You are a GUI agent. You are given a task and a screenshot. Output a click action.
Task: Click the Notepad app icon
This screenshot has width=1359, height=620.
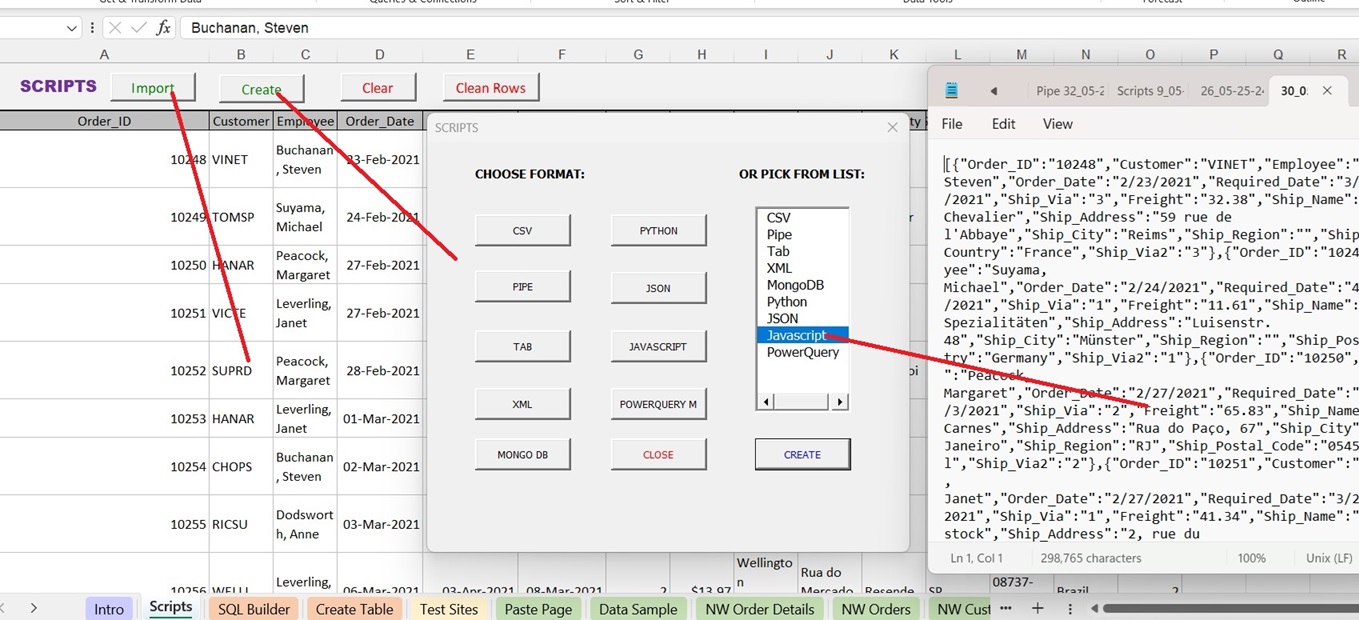pyautogui.click(x=952, y=91)
